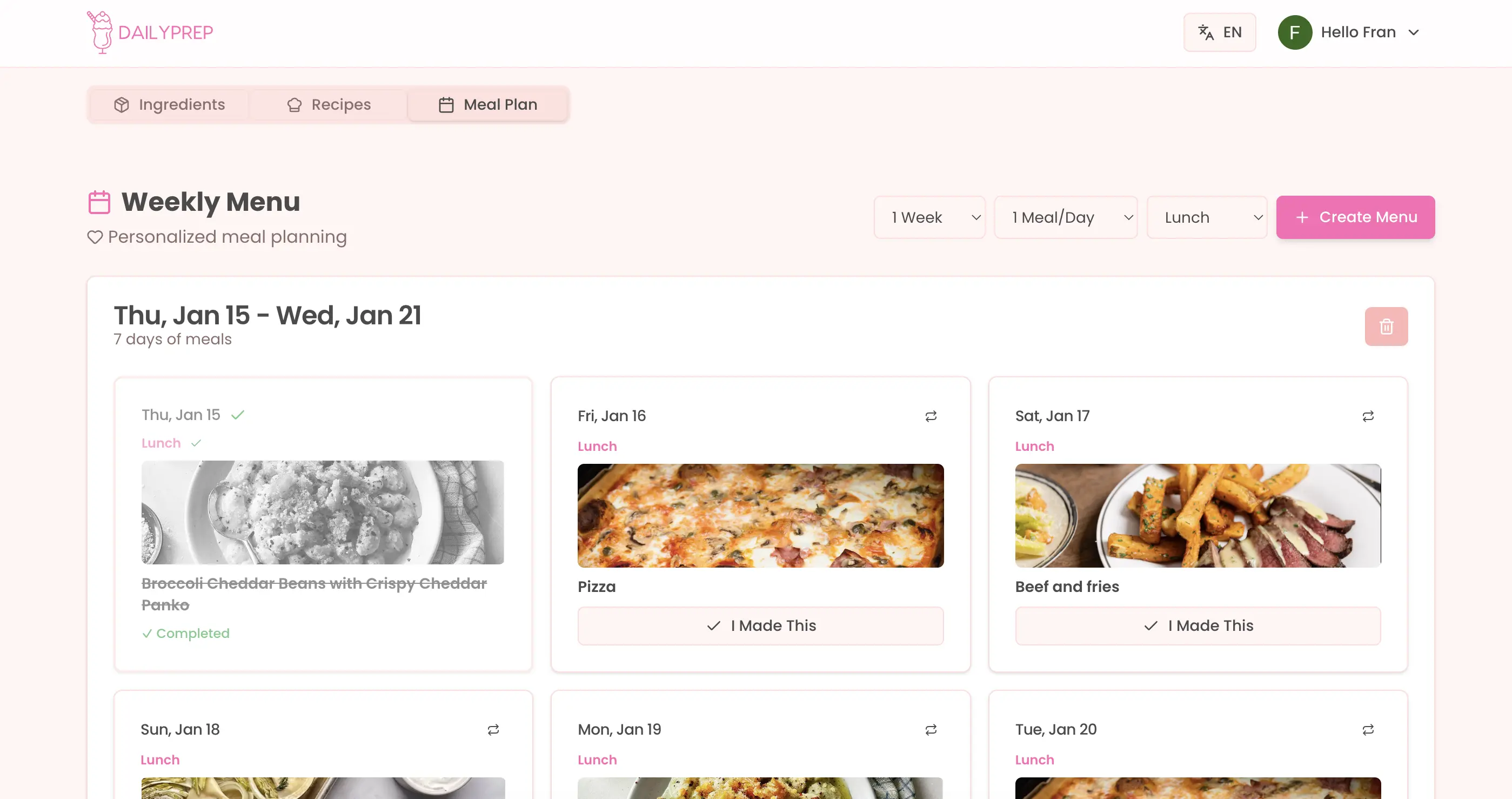Open the 1 Week duration dropdown
The height and width of the screenshot is (799, 1512).
pyautogui.click(x=929, y=217)
